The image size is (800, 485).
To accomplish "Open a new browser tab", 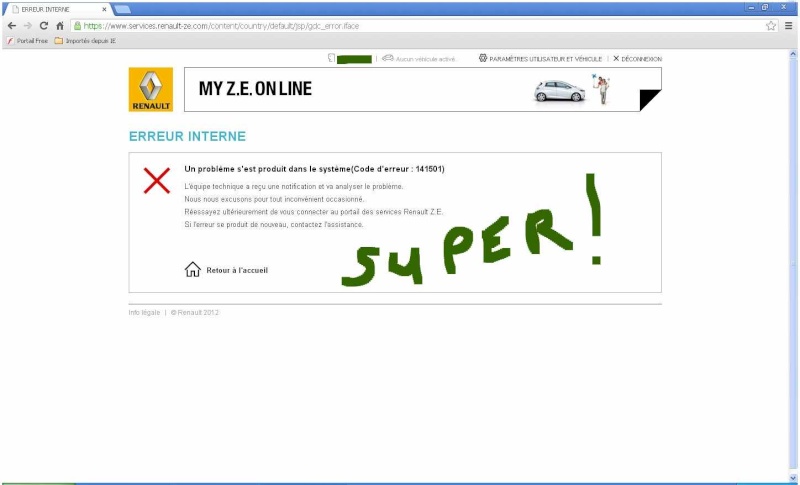I will [122, 9].
